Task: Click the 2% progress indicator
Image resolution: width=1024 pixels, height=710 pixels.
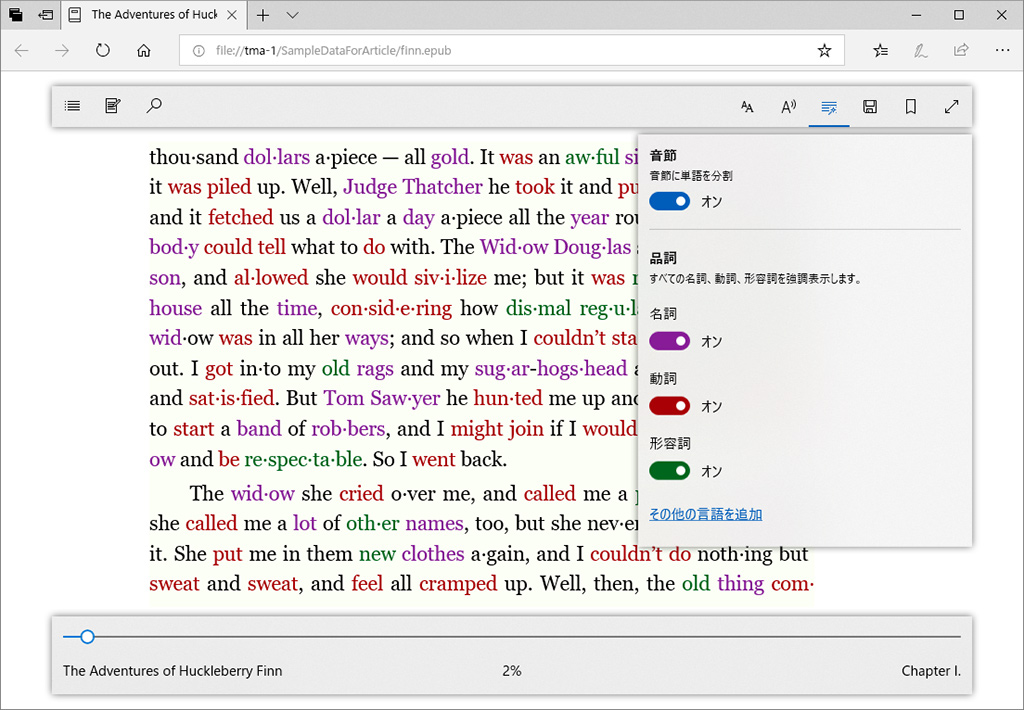Action: (512, 671)
